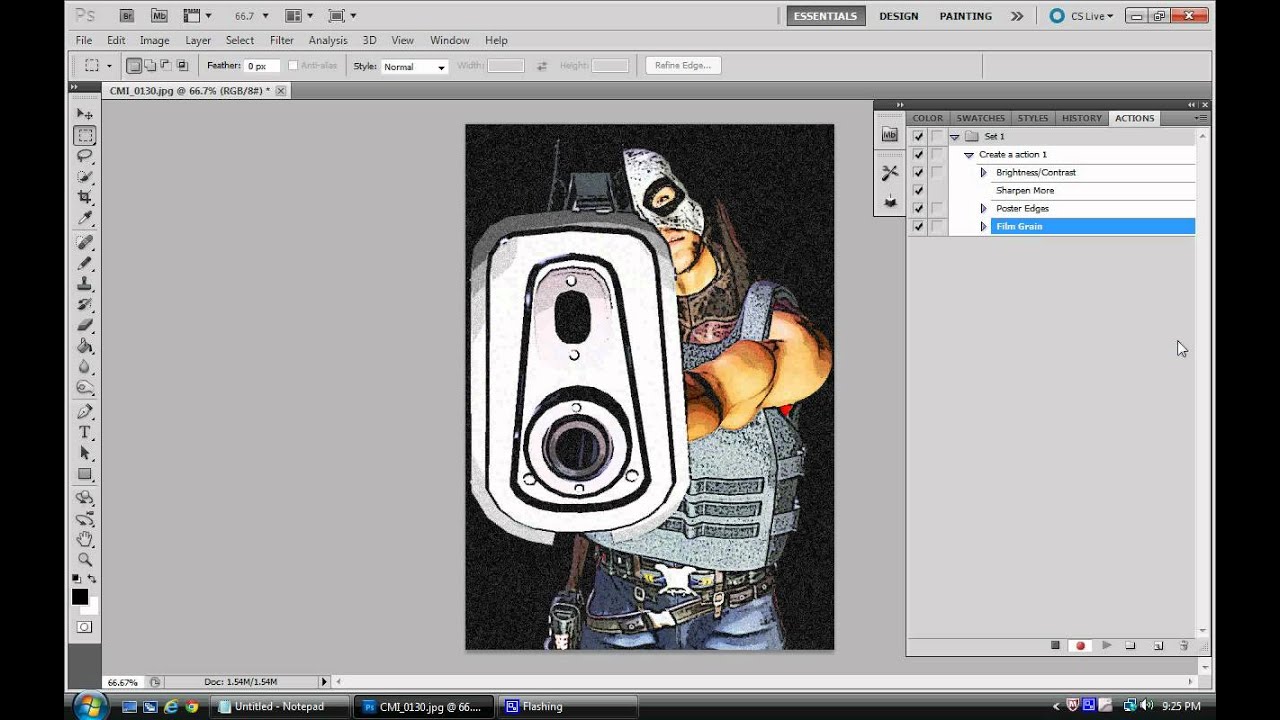This screenshot has height=720, width=1280.
Task: Select the Rectangle shape tool
Action: tap(85, 475)
